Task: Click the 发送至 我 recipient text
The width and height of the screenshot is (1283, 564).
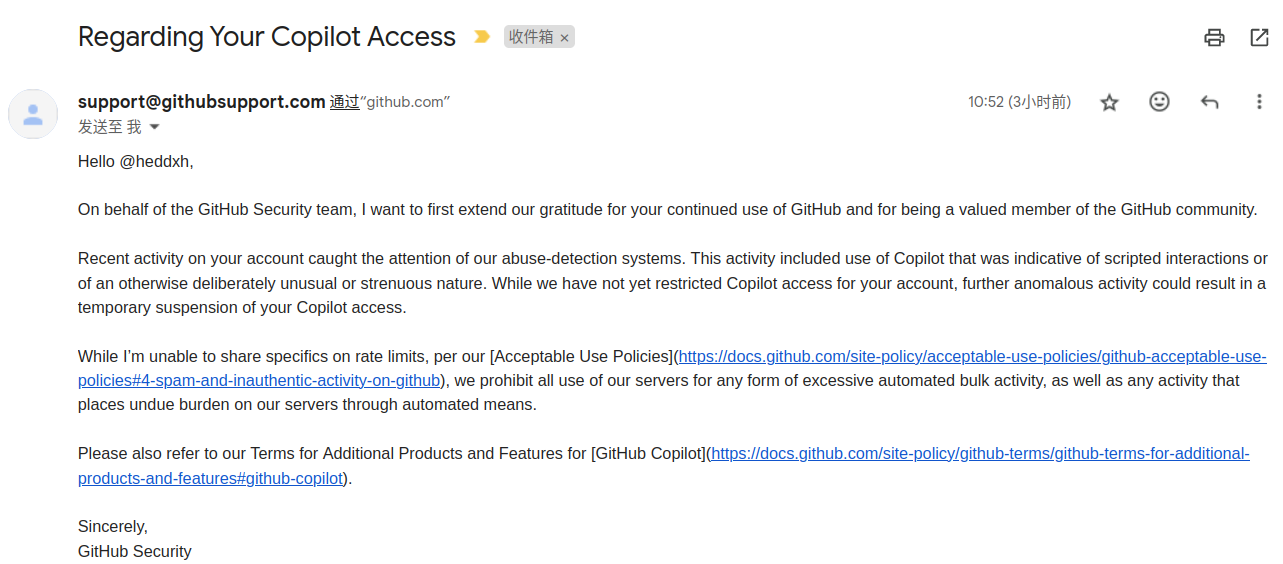Action: pyautogui.click(x=109, y=128)
